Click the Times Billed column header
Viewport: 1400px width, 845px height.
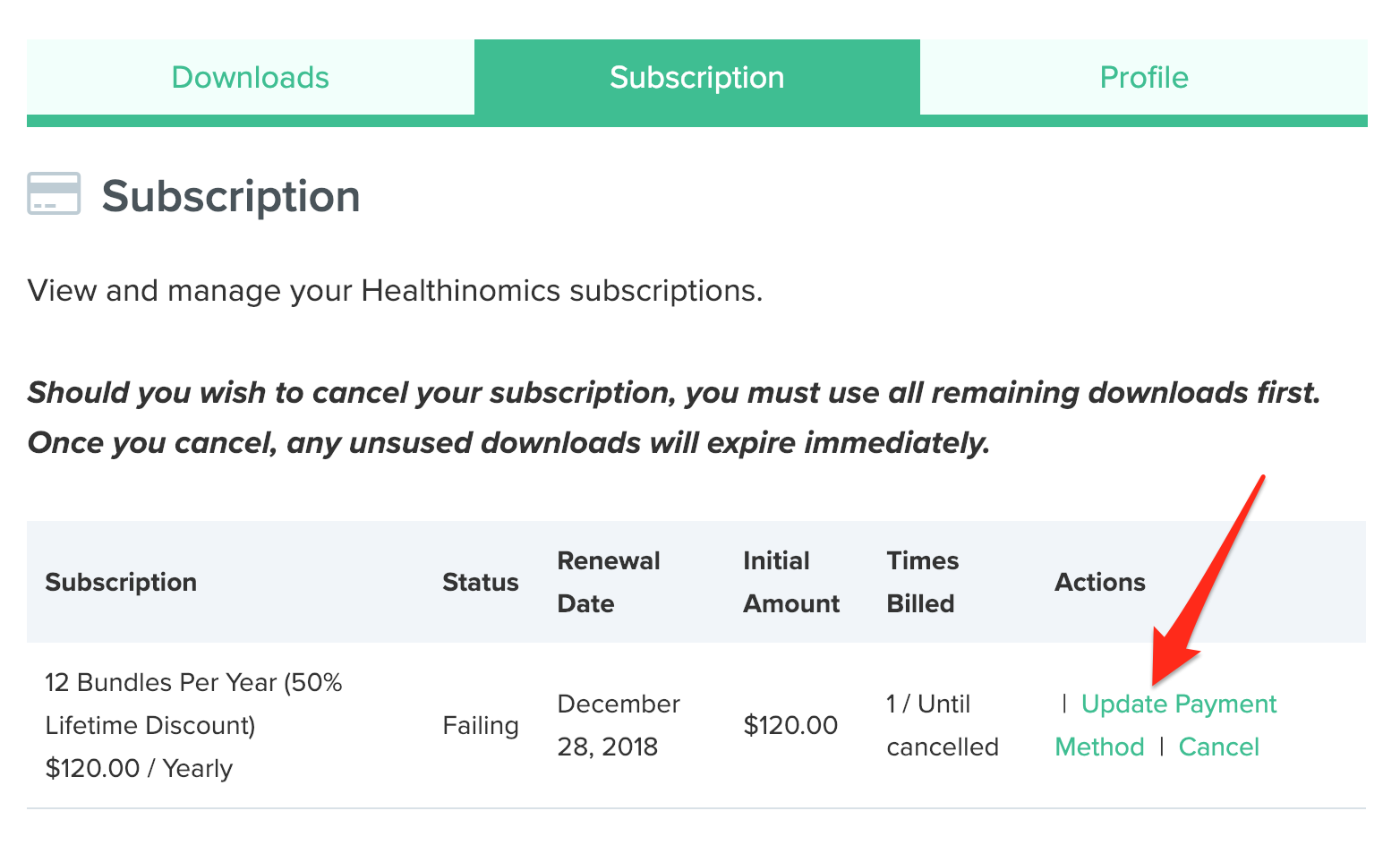922,582
